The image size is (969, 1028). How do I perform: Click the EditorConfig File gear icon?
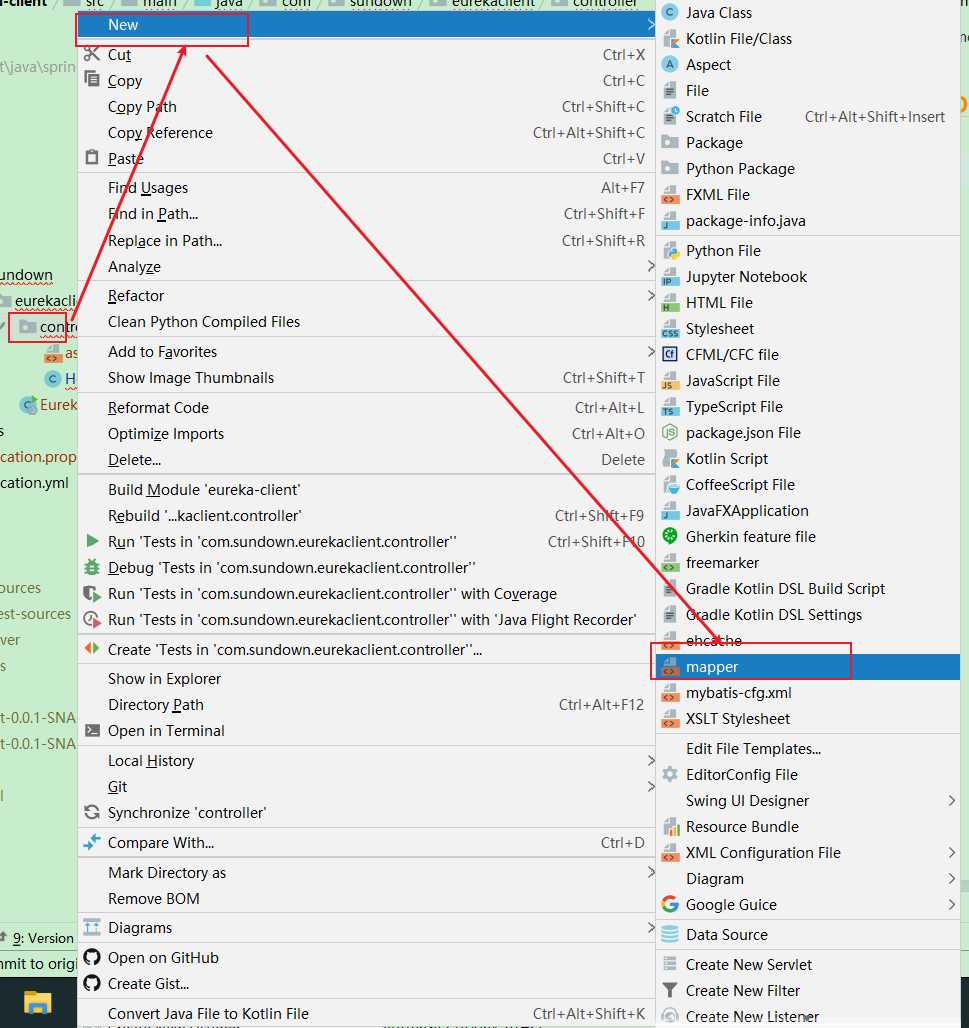(x=669, y=774)
